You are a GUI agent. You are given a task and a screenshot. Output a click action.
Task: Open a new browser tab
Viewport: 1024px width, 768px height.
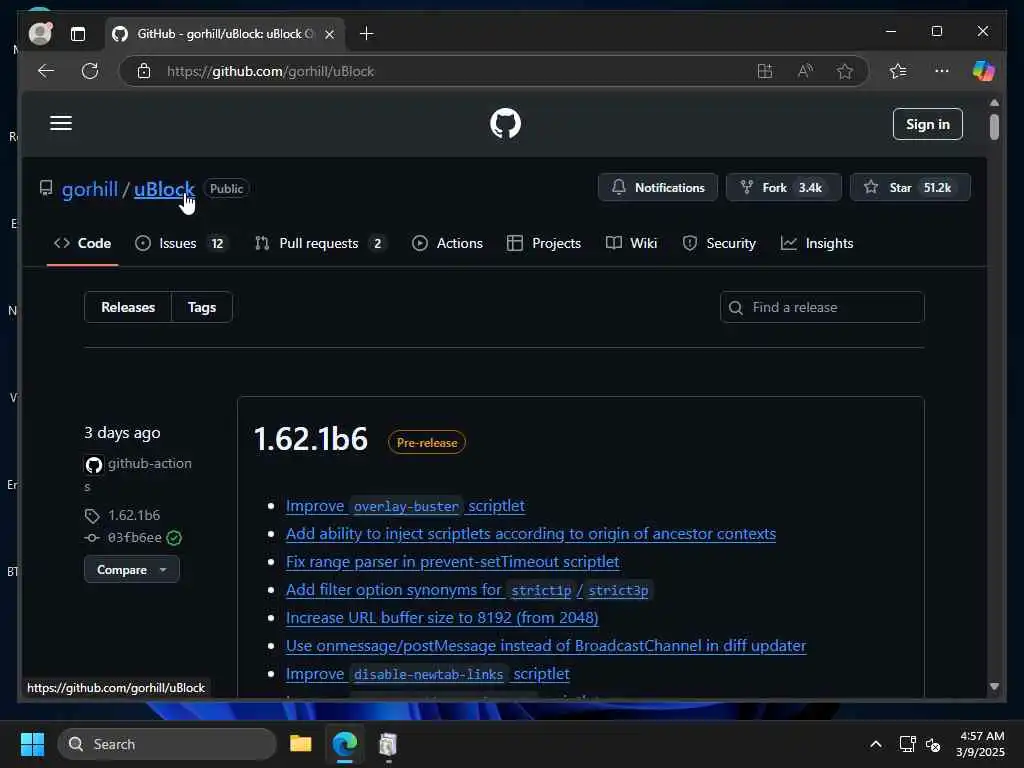pyautogui.click(x=366, y=33)
